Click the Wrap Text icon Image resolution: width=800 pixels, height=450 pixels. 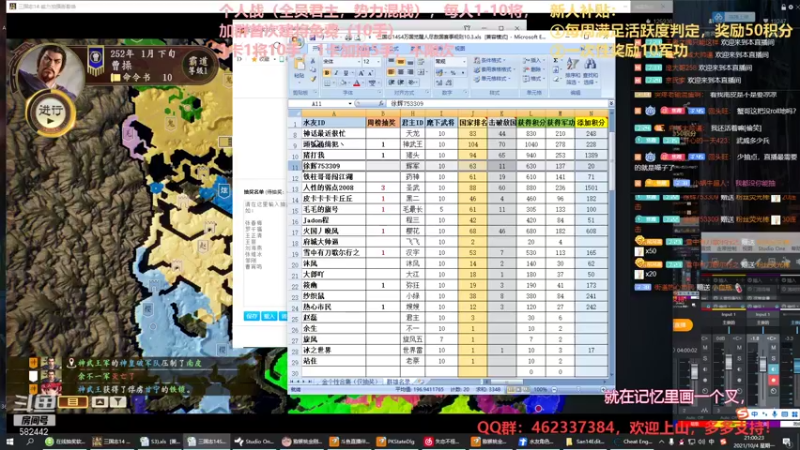coord(421,62)
